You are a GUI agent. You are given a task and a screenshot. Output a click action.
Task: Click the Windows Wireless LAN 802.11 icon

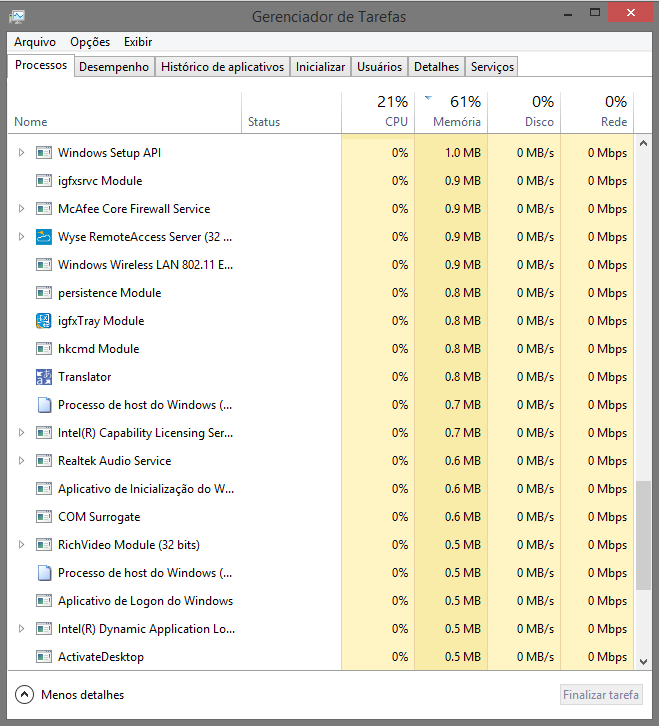44,265
